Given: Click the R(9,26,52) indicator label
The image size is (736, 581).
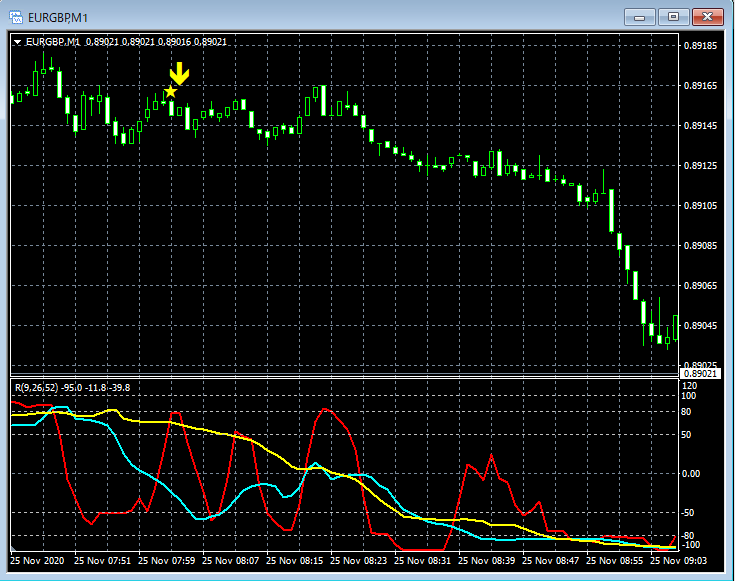Looking at the screenshot, I should [72, 388].
